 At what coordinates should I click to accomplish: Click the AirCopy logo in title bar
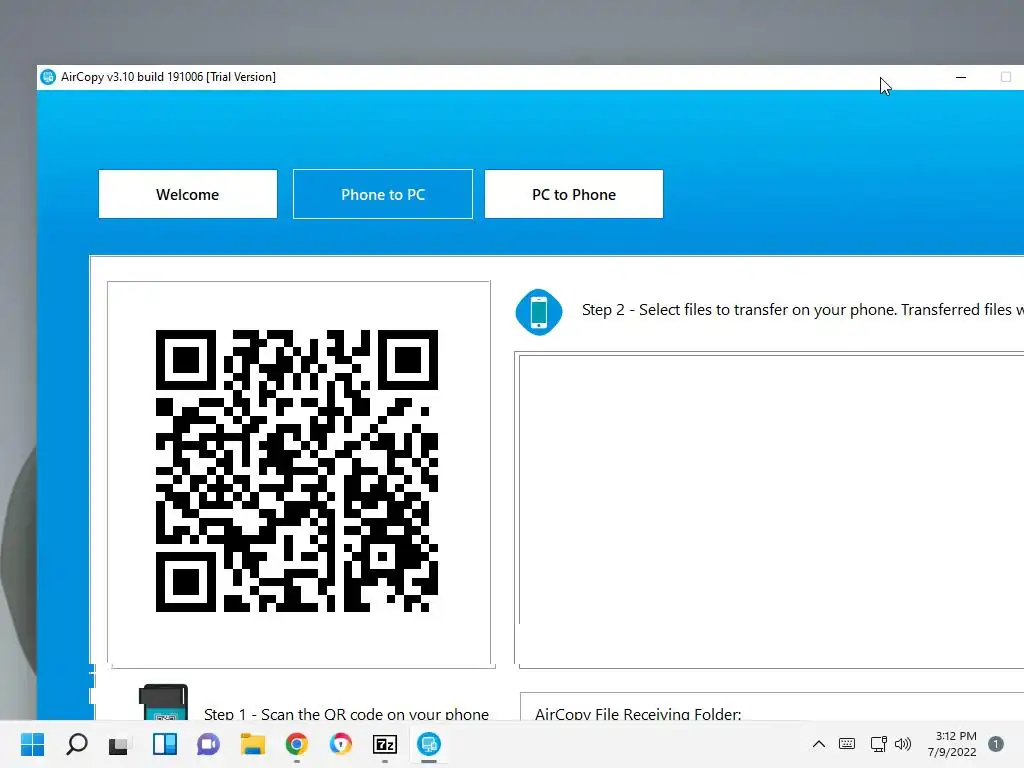point(48,77)
